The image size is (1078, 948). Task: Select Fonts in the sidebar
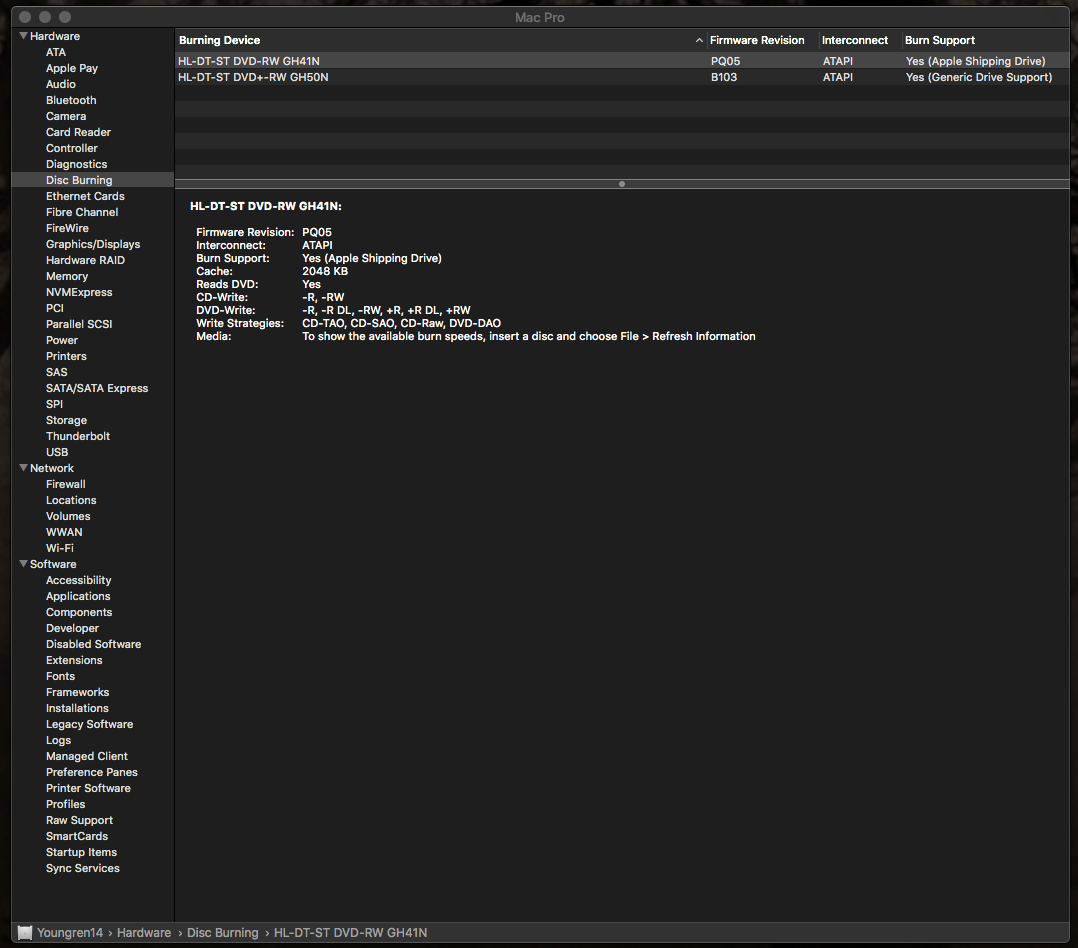(x=60, y=676)
